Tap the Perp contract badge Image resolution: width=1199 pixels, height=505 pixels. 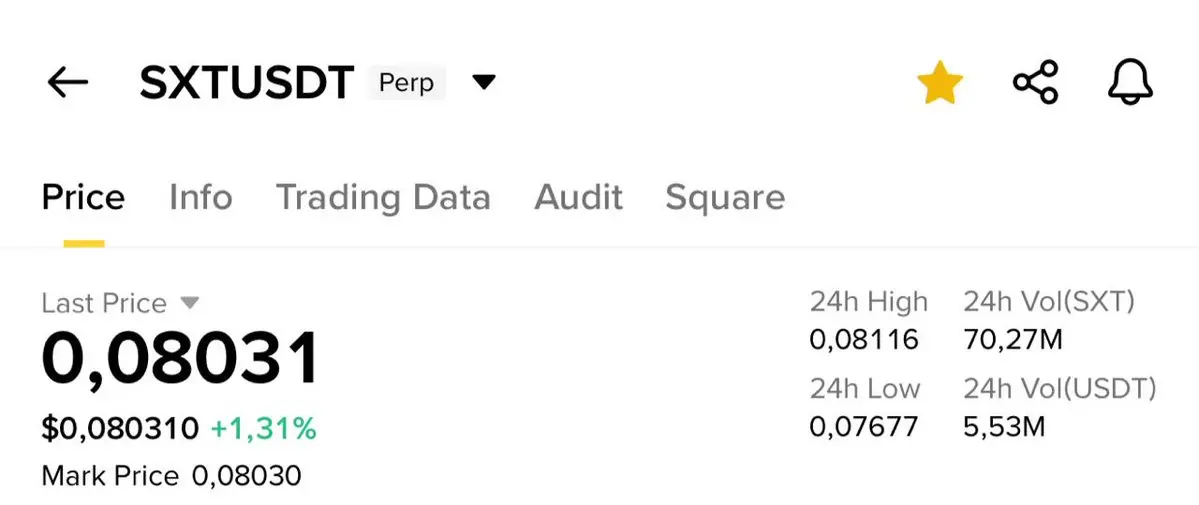(x=407, y=83)
